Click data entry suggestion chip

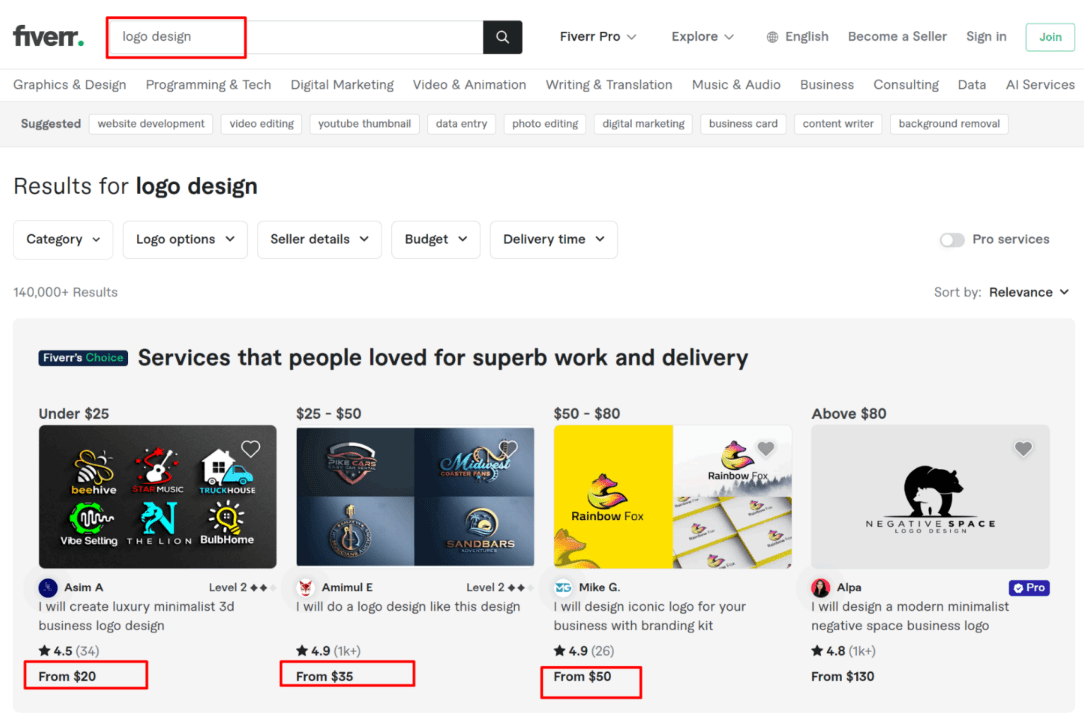[x=461, y=124]
